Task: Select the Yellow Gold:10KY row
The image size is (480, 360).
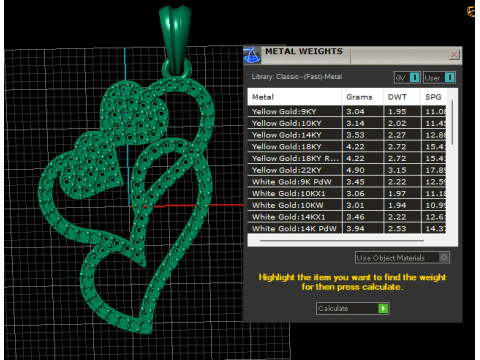Action: pos(347,123)
